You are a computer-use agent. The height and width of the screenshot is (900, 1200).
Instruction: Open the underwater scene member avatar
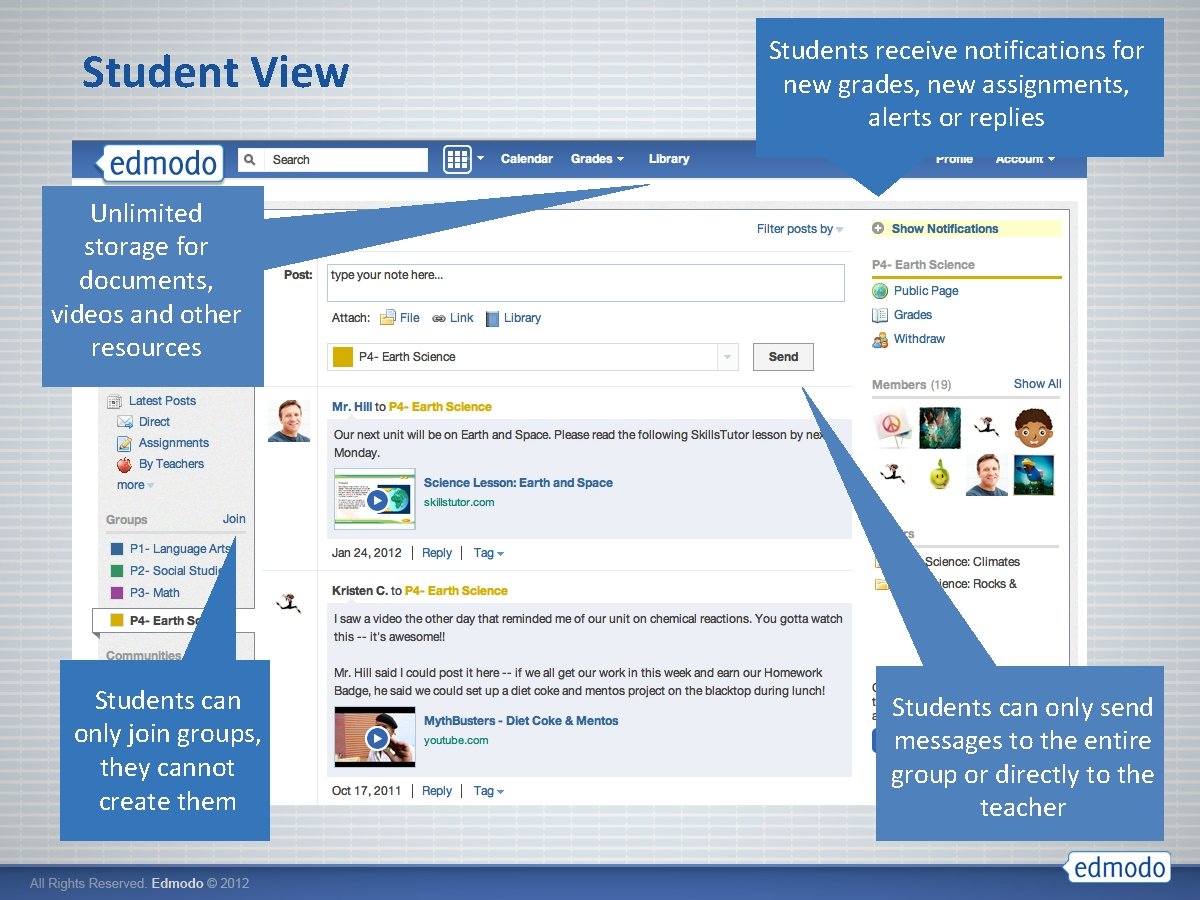(940, 428)
